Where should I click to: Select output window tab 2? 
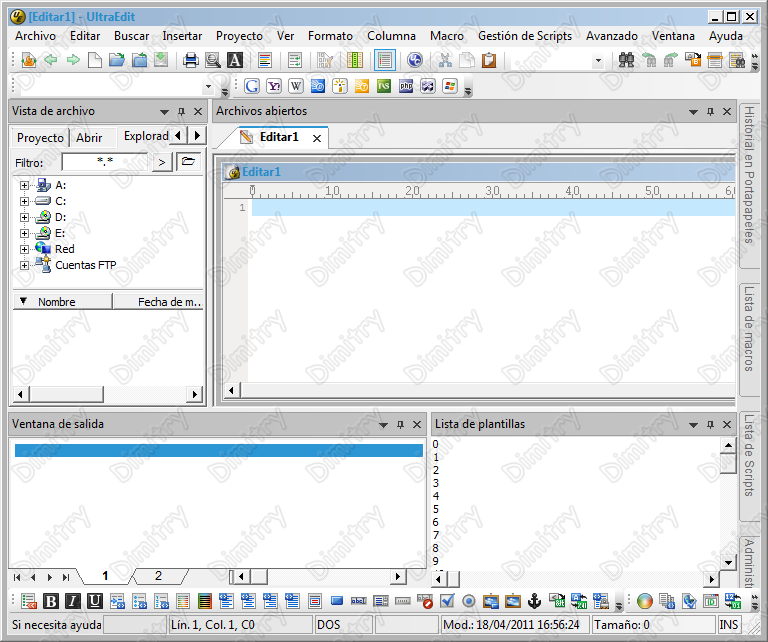pyautogui.click(x=158, y=576)
